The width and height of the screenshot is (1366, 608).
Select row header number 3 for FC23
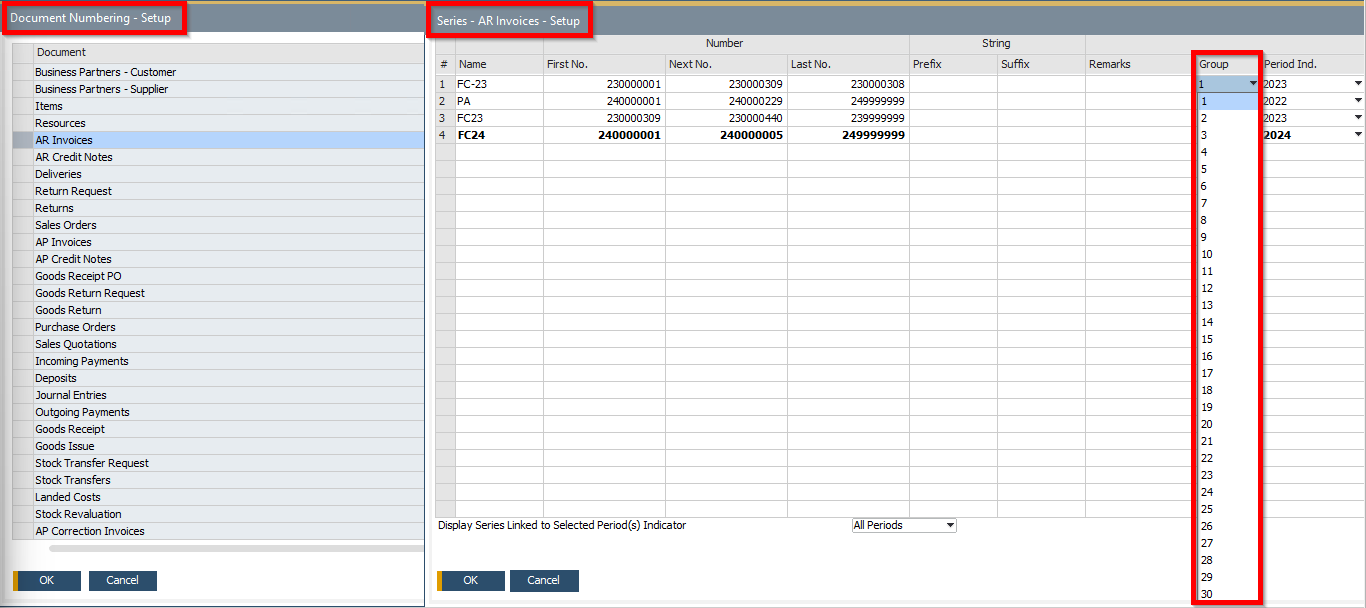pyautogui.click(x=443, y=118)
